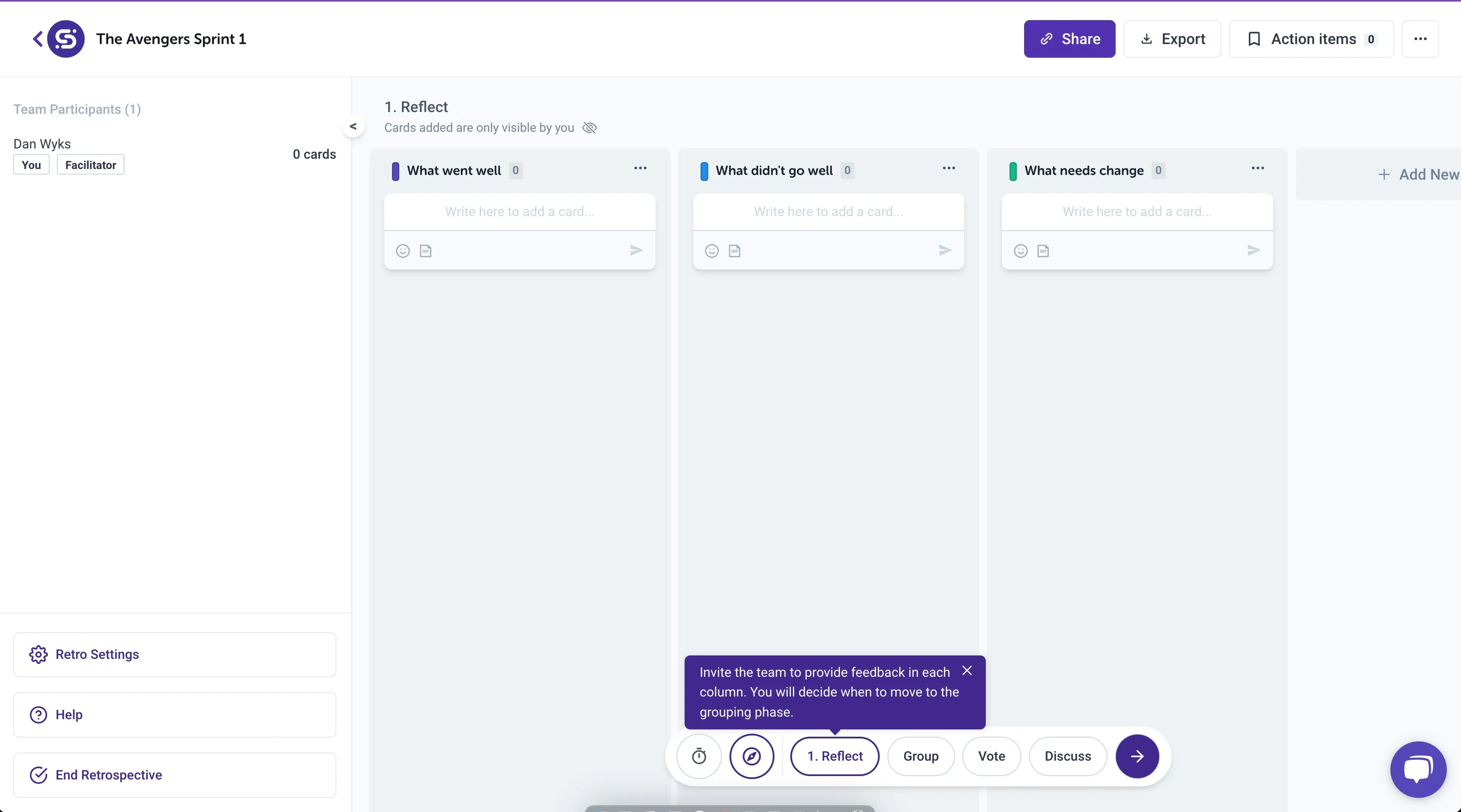Click the timer icon in bottom toolbar

click(x=699, y=756)
